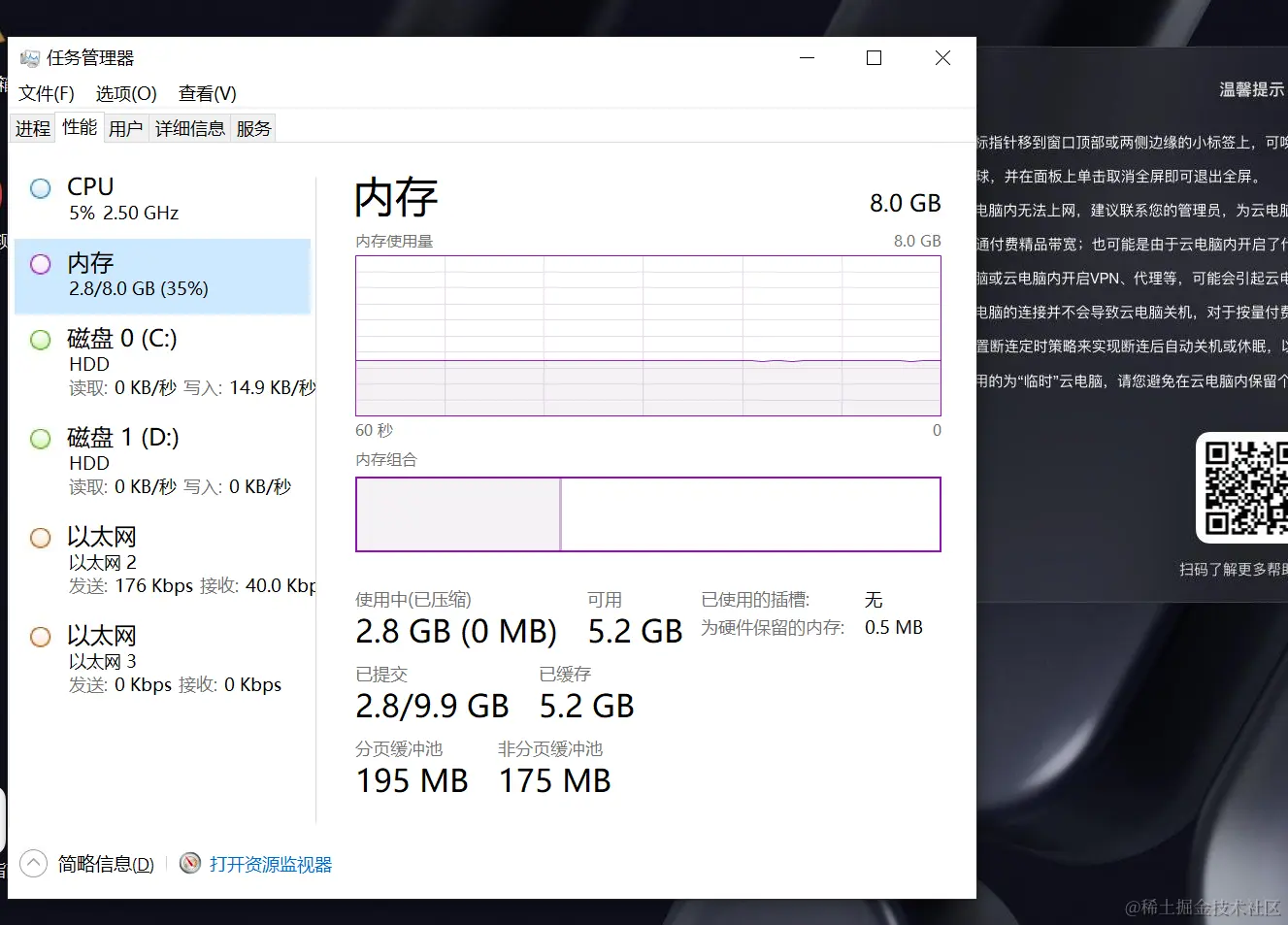Select the 内存 2.8/8.0 GB entry
This screenshot has width=1288, height=925.
[x=163, y=276]
